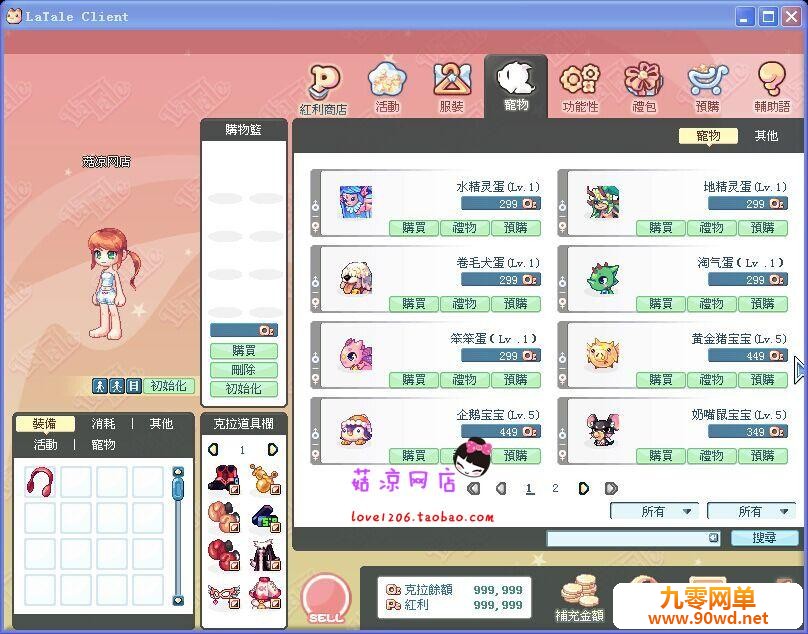Click 購買 in the shopping basket

(244, 351)
